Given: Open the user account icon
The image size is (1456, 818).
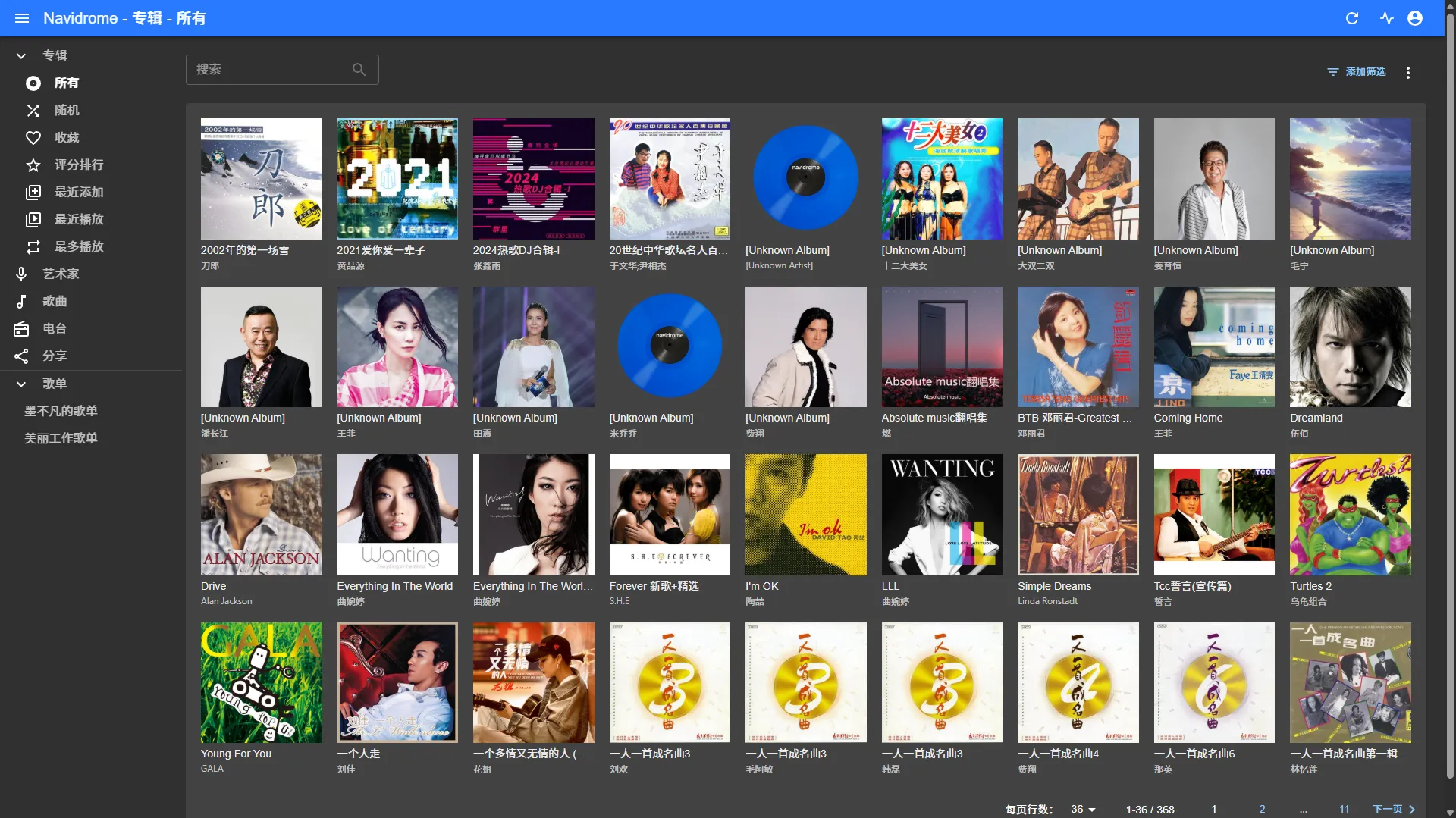Looking at the screenshot, I should point(1414,18).
